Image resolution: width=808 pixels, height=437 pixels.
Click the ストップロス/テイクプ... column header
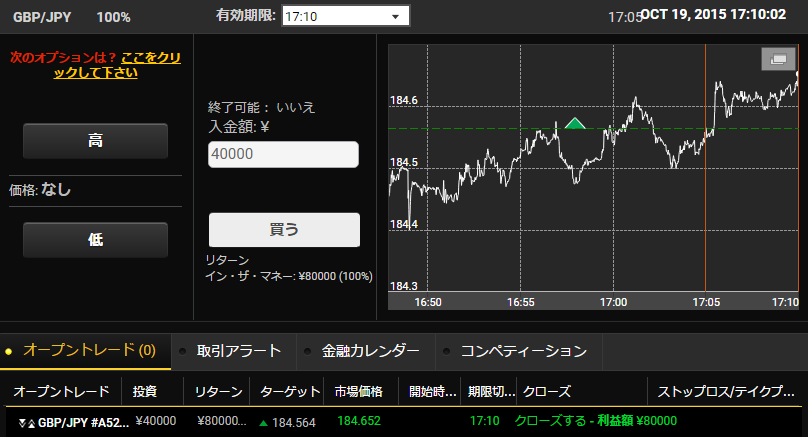tap(726, 392)
